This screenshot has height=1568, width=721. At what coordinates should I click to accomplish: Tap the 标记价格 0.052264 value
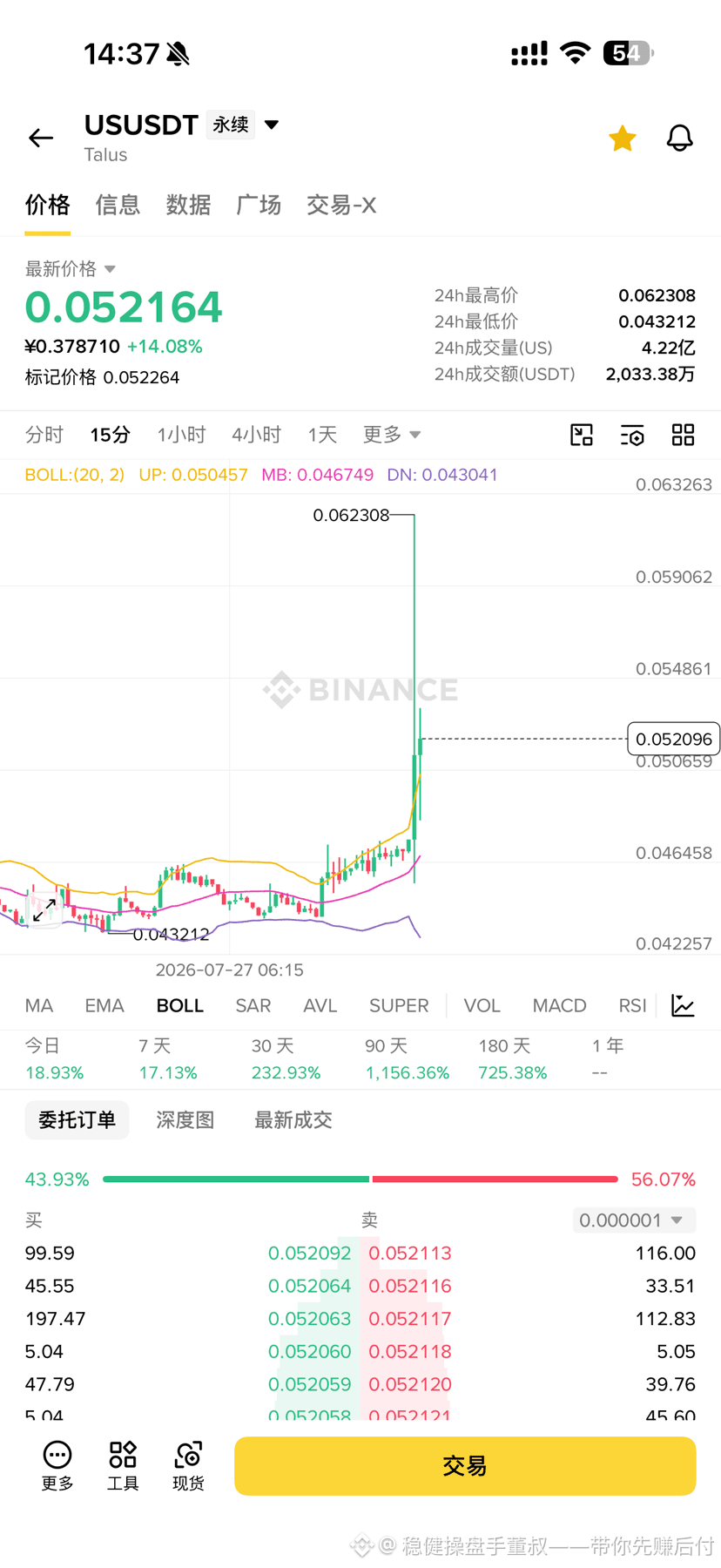[102, 377]
